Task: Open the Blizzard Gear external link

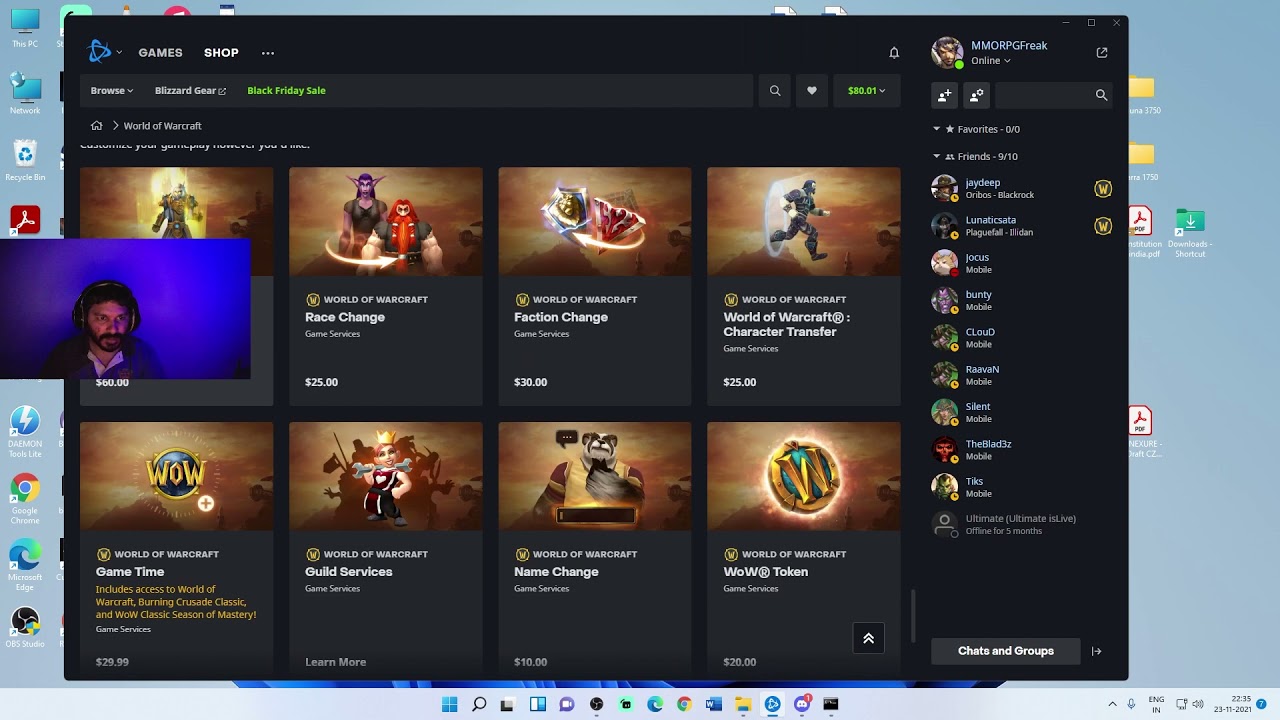Action: (190, 90)
